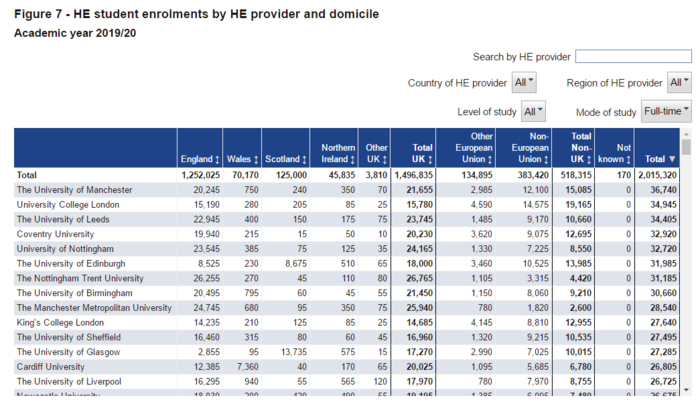
Task: Change Mode of study from Full-time
Action: pyautogui.click(x=666, y=112)
